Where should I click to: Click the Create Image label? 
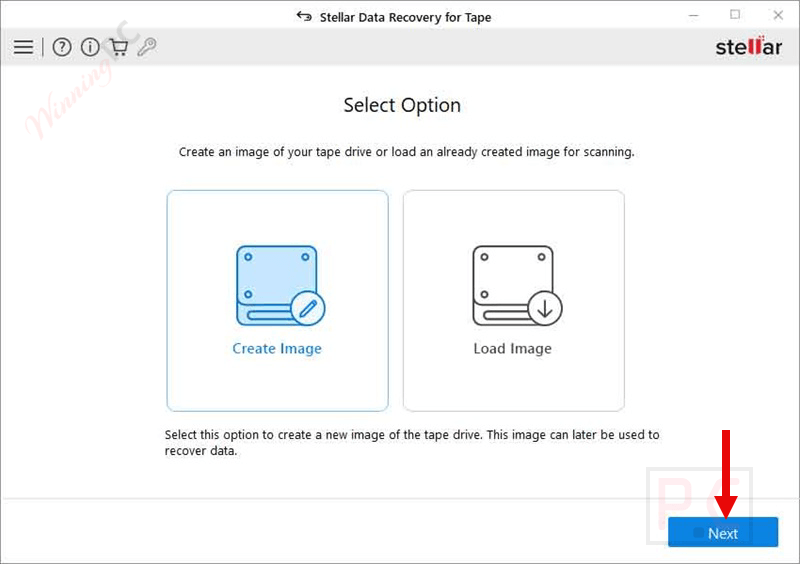tap(277, 349)
